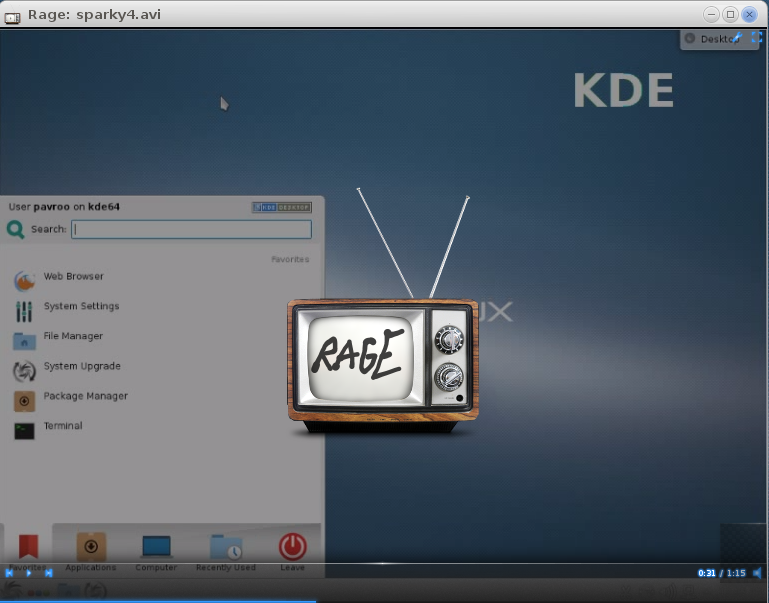
Task: Click the 'Rage: sparky4.avi' window title
Action: click(x=94, y=14)
